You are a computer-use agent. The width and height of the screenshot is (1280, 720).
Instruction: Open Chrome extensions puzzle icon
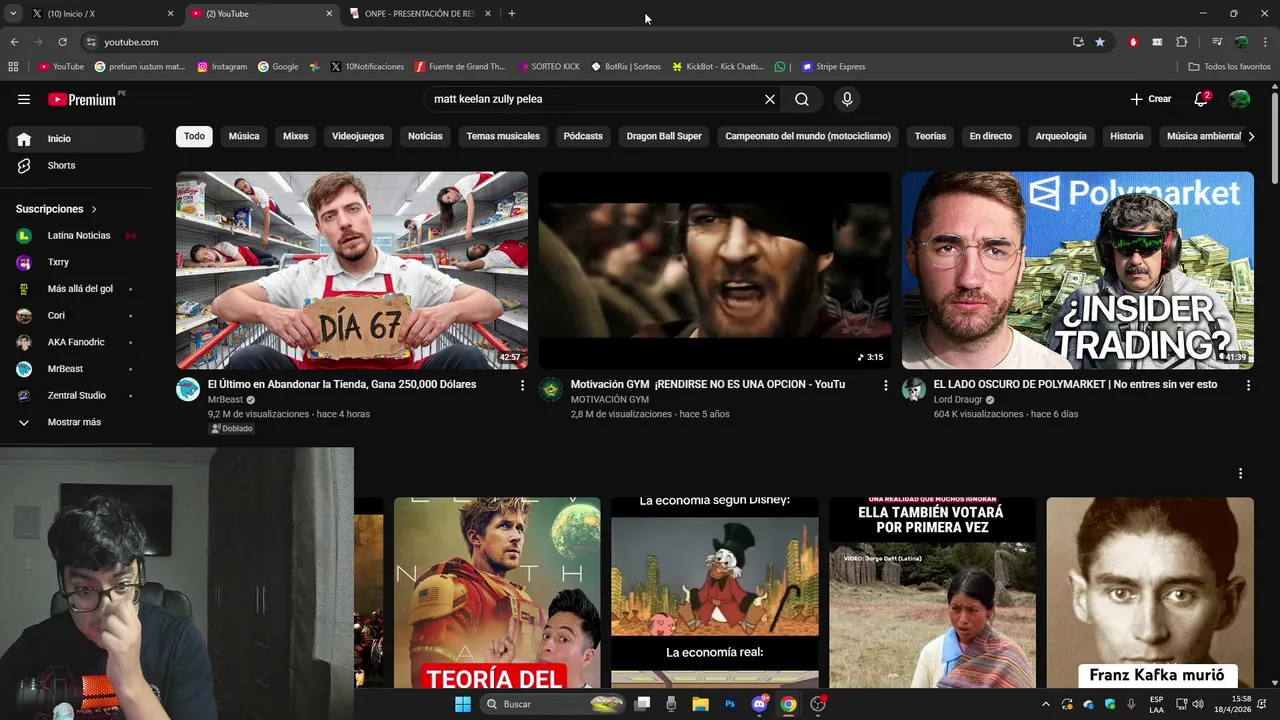click(x=1181, y=42)
